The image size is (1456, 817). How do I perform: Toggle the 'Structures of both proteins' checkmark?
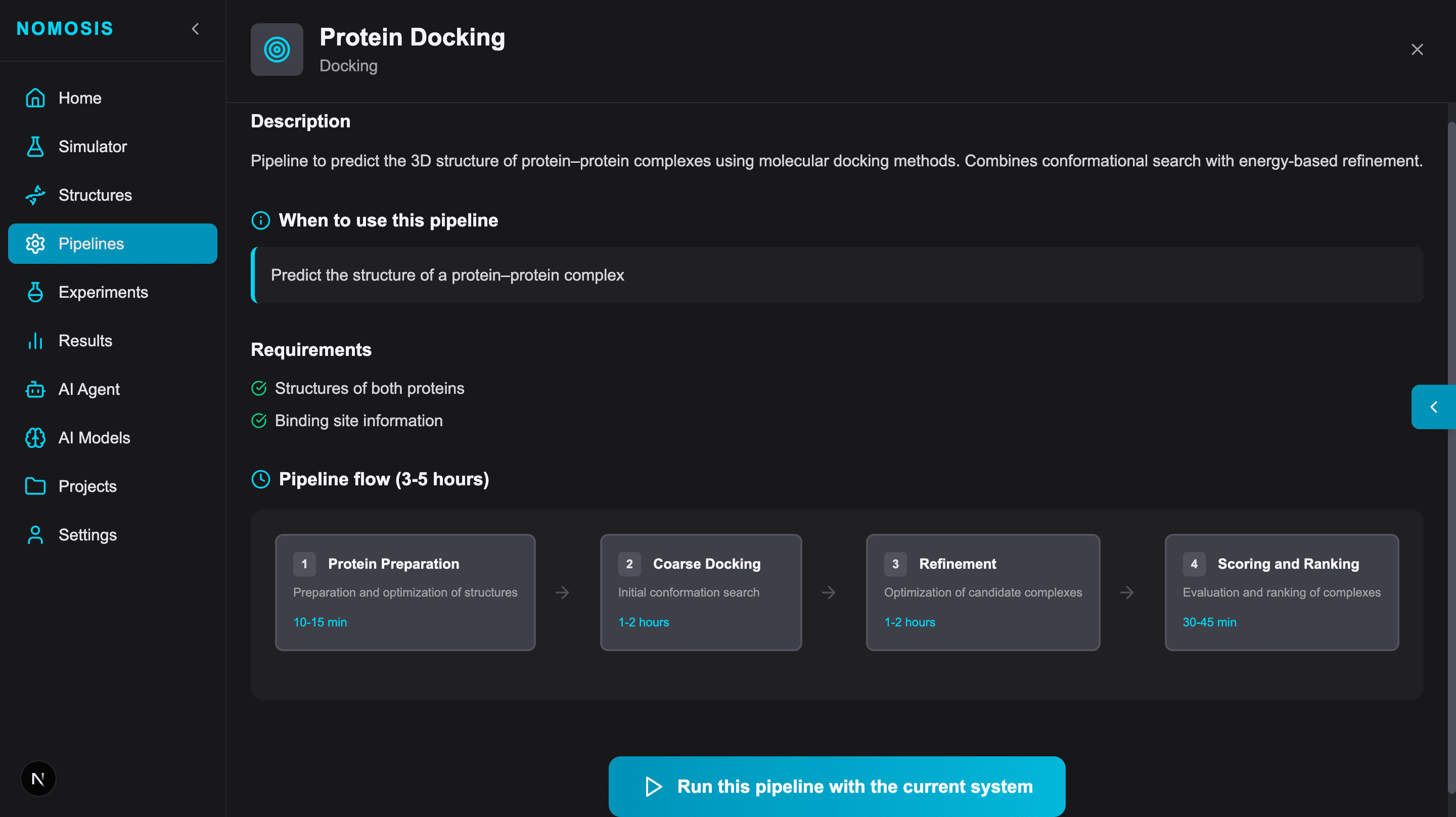(259, 388)
